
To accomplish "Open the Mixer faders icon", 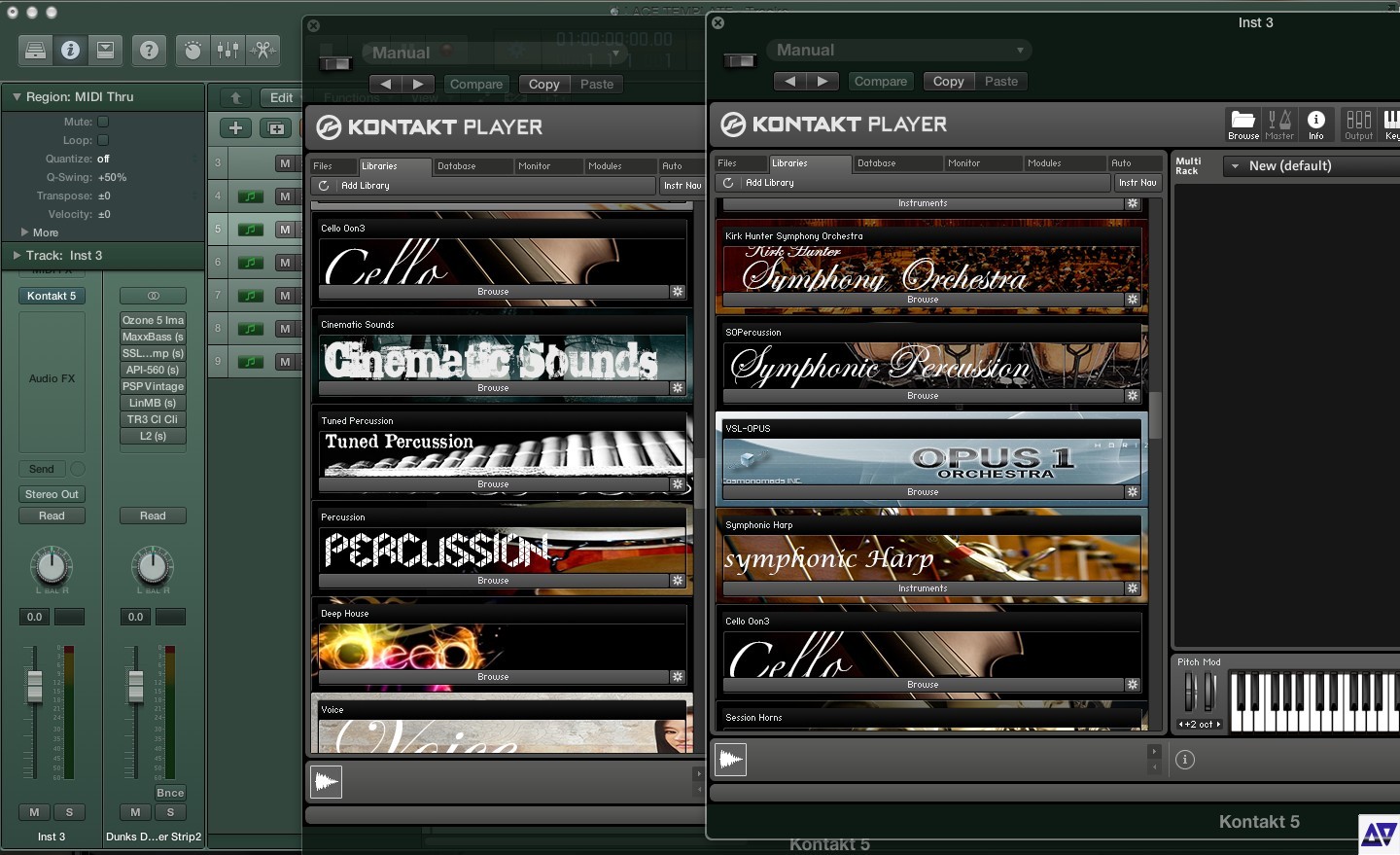I will pyautogui.click(x=227, y=50).
